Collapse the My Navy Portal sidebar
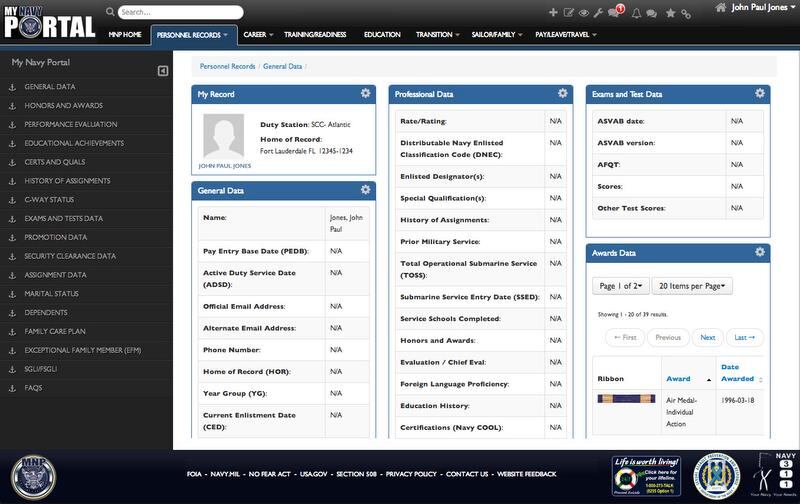 (163, 71)
